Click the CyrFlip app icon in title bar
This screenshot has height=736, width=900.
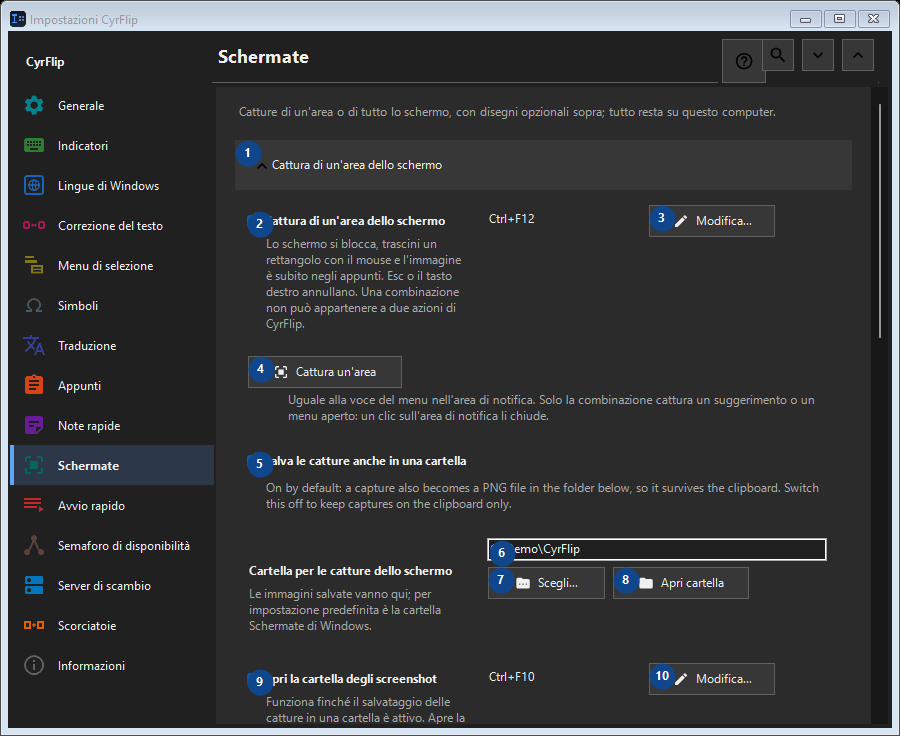tap(18, 19)
